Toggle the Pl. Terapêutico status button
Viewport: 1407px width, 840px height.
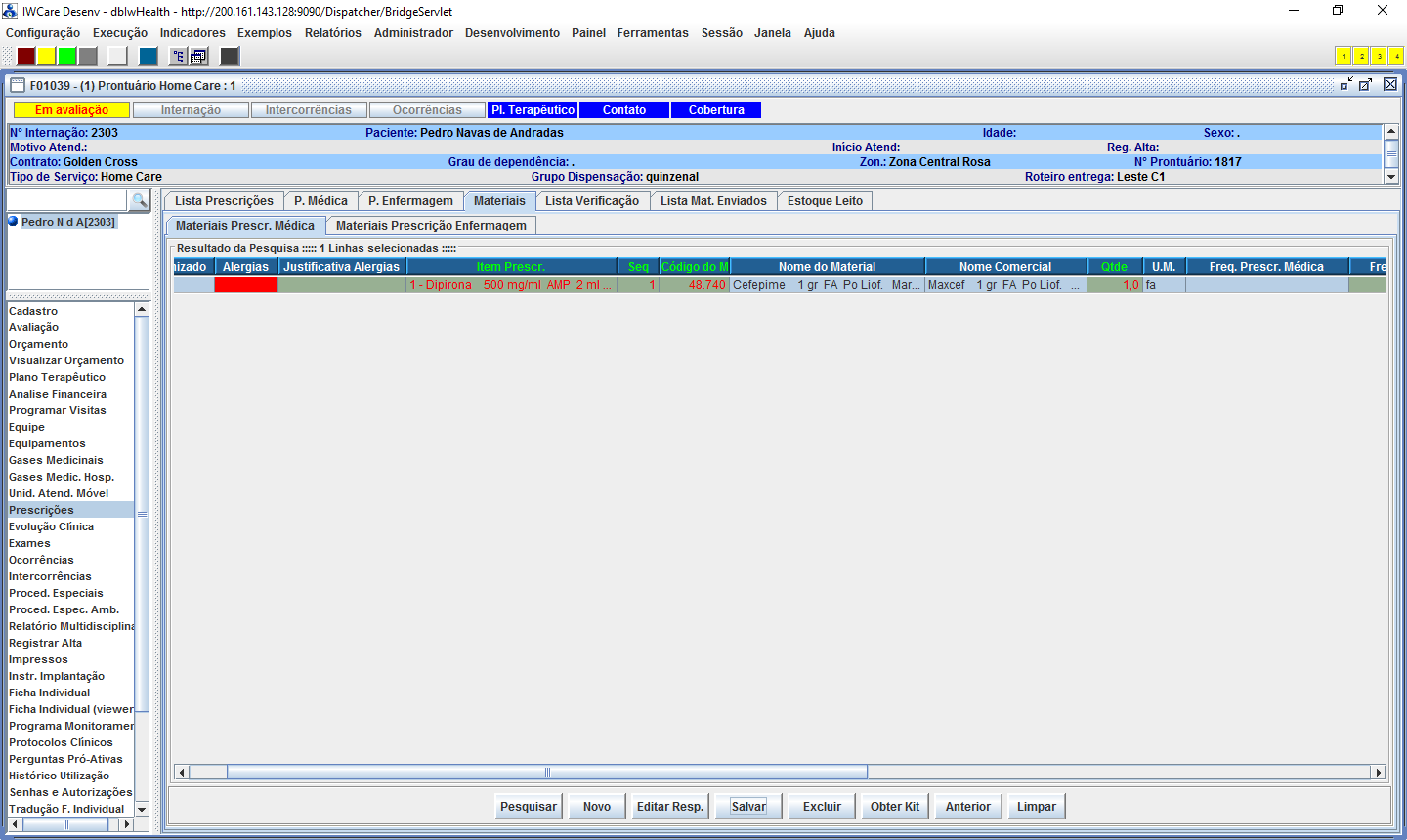coord(533,110)
